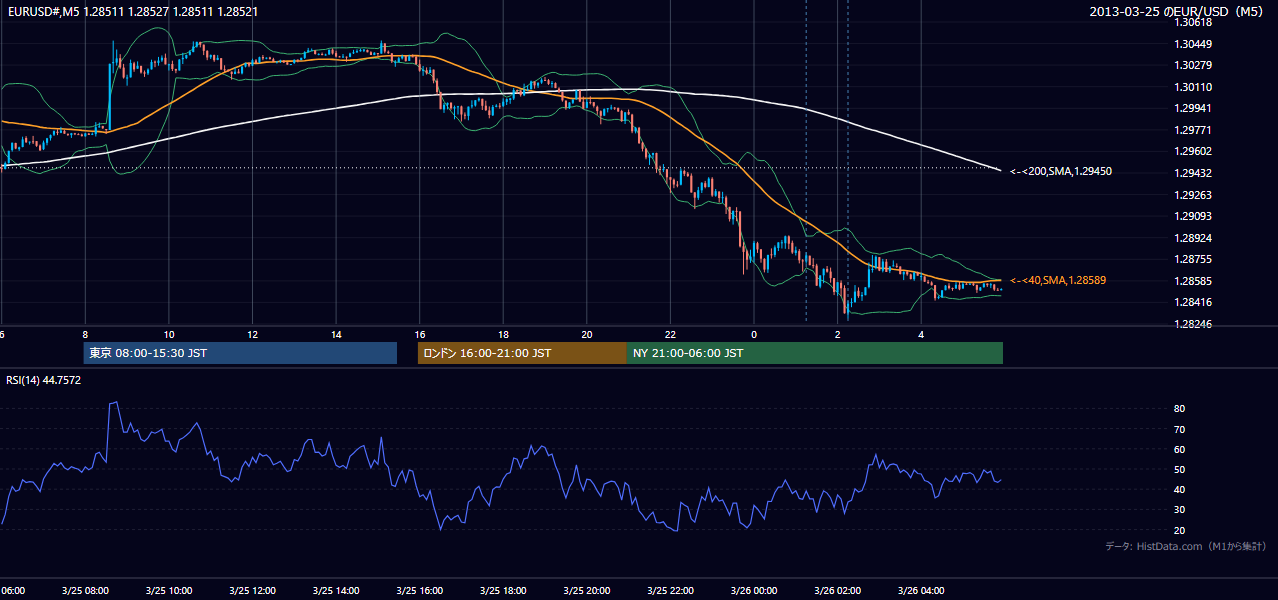The width and height of the screenshot is (1278, 600).
Task: Click price axis label 1.28246
Action: click(x=1194, y=324)
